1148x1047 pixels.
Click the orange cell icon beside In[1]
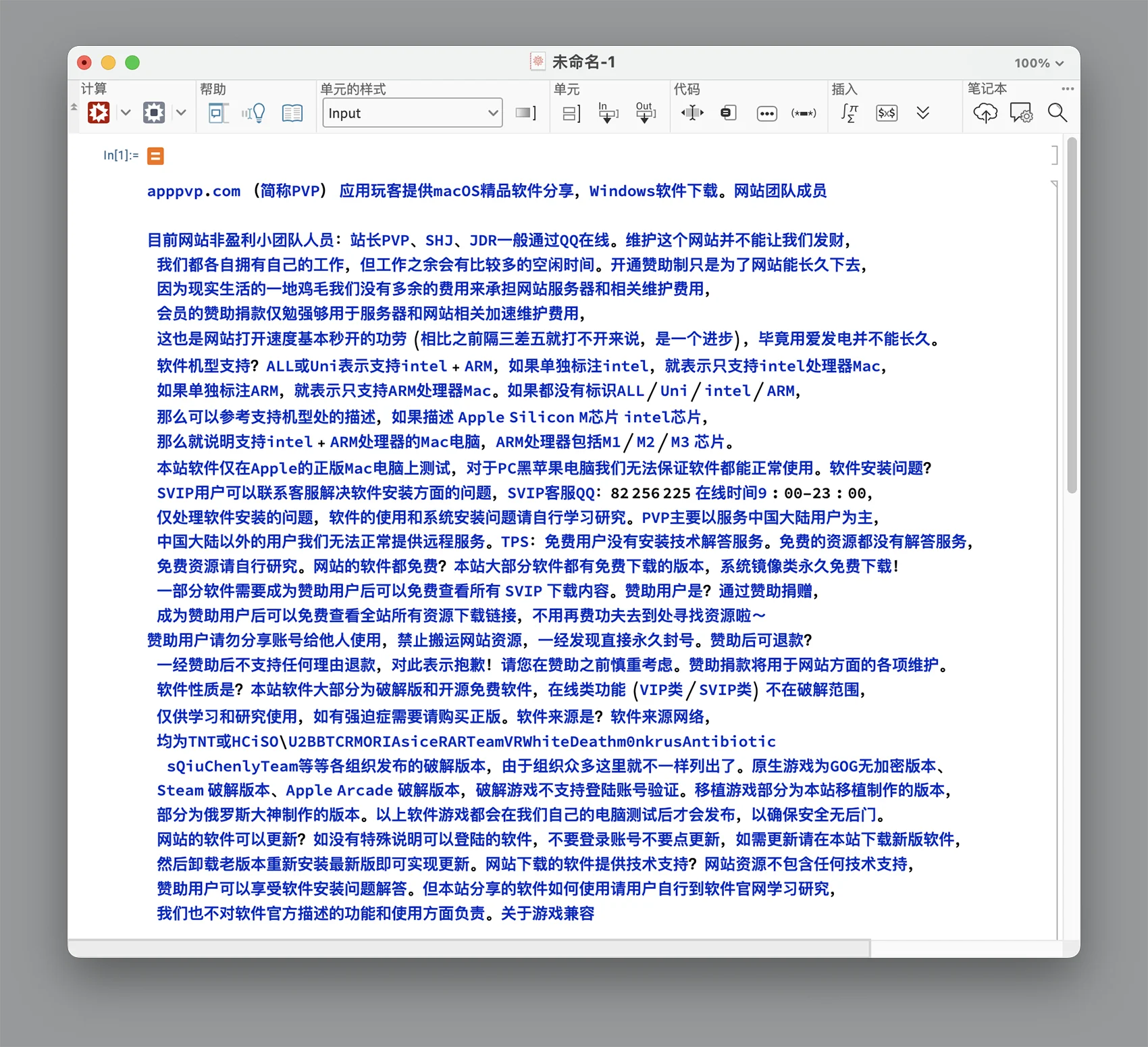click(155, 156)
